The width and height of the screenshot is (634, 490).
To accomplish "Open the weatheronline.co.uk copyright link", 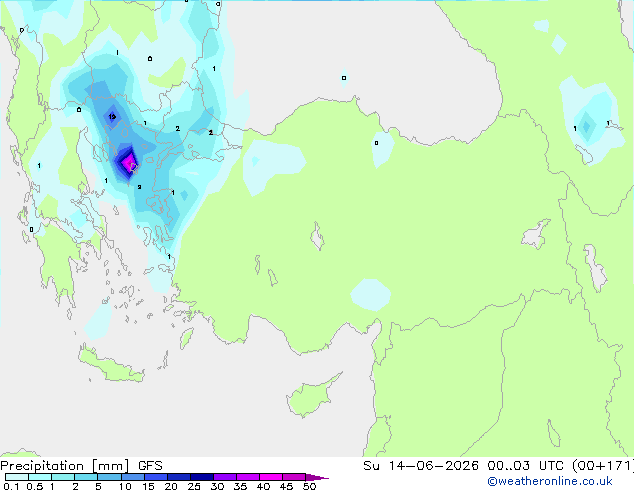I will coord(550,481).
